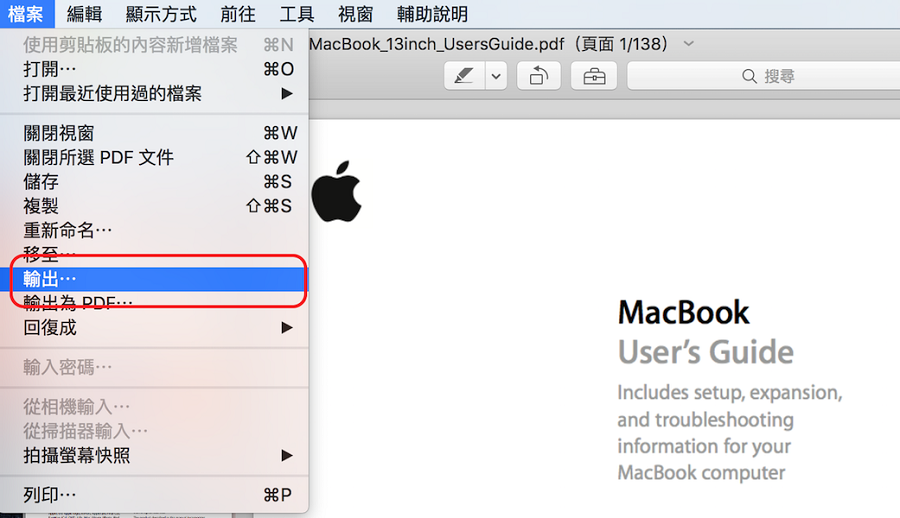900x518 pixels.
Task: Choose 列印… from the File menu
Action: coord(154,494)
